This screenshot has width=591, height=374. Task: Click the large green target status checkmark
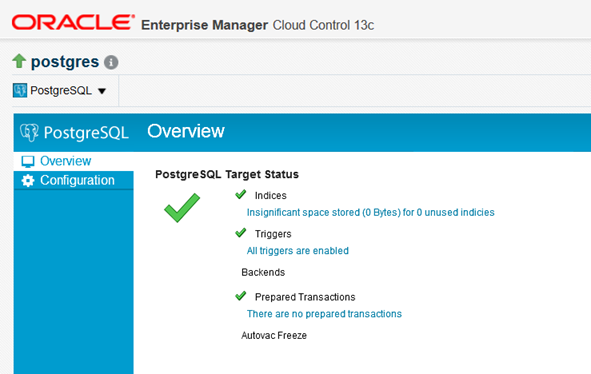182,207
